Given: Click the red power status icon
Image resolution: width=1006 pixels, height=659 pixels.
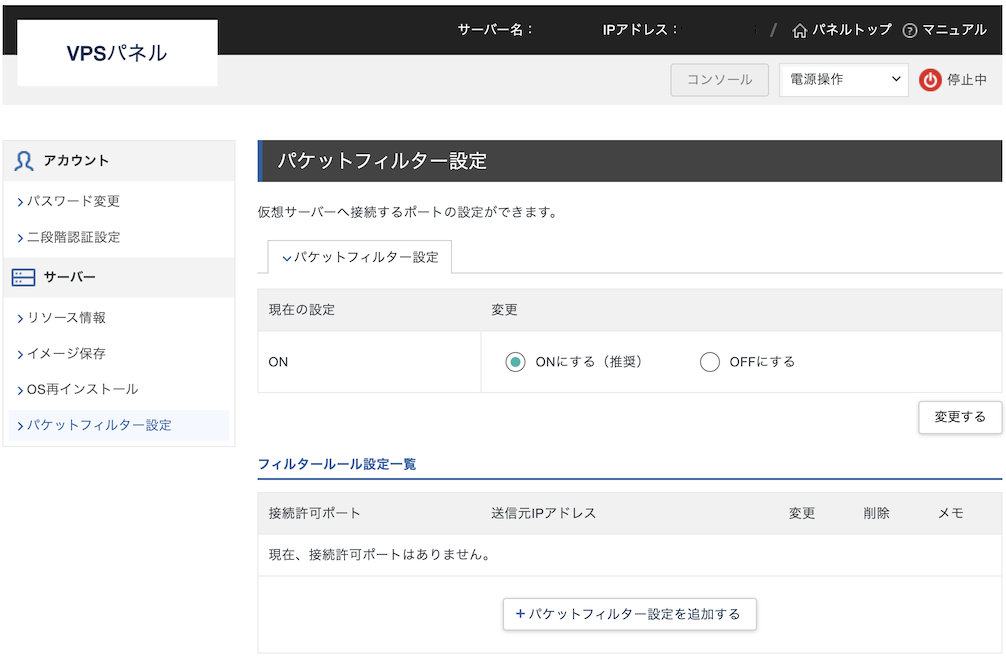Looking at the screenshot, I should (x=930, y=80).
